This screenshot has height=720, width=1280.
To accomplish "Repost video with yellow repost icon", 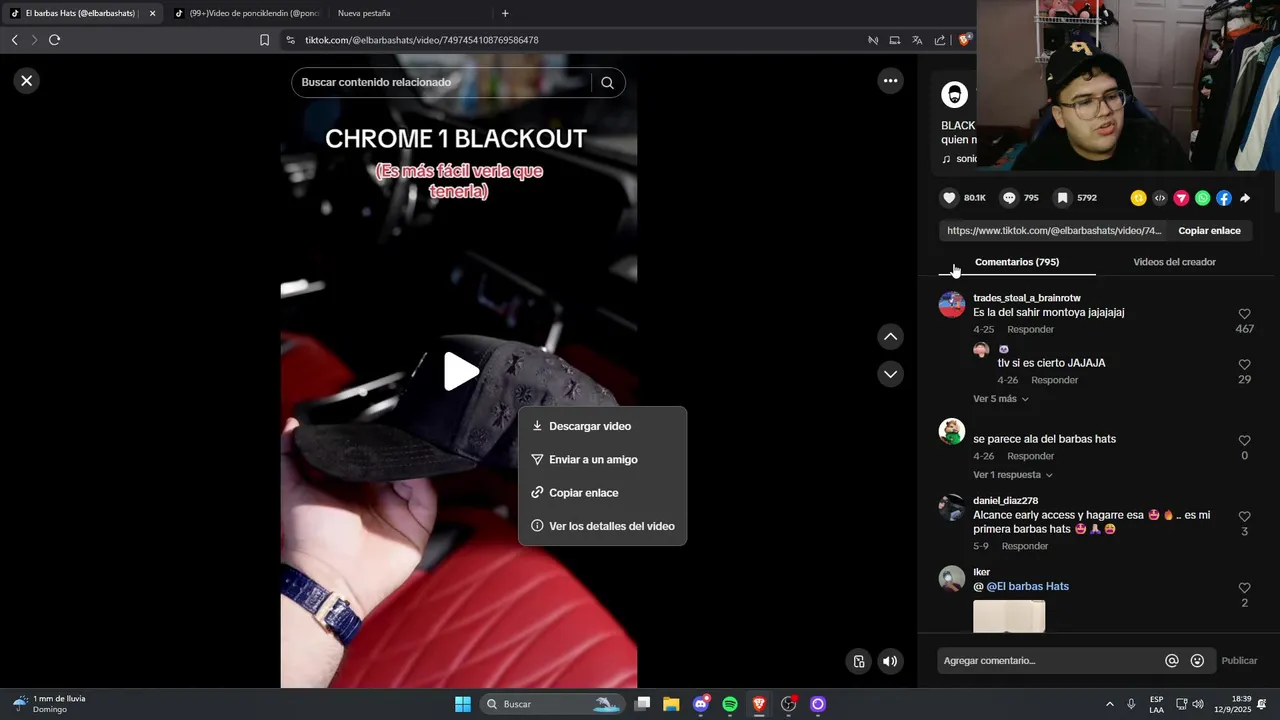I will click(1138, 198).
